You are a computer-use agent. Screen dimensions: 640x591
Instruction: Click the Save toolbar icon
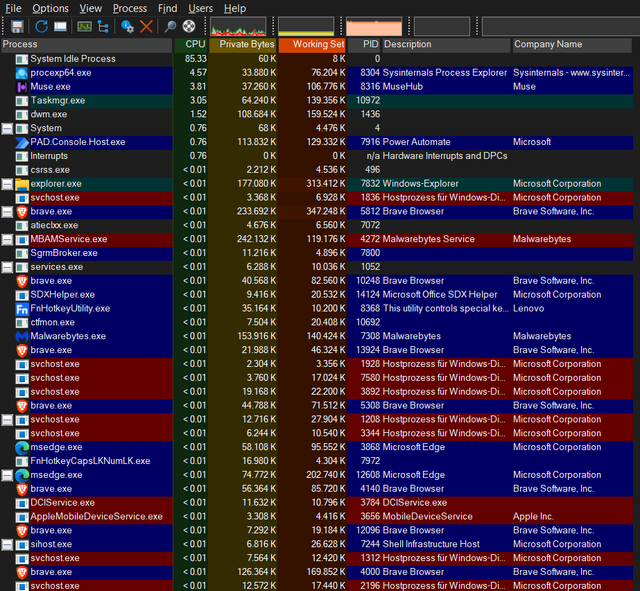[17, 27]
